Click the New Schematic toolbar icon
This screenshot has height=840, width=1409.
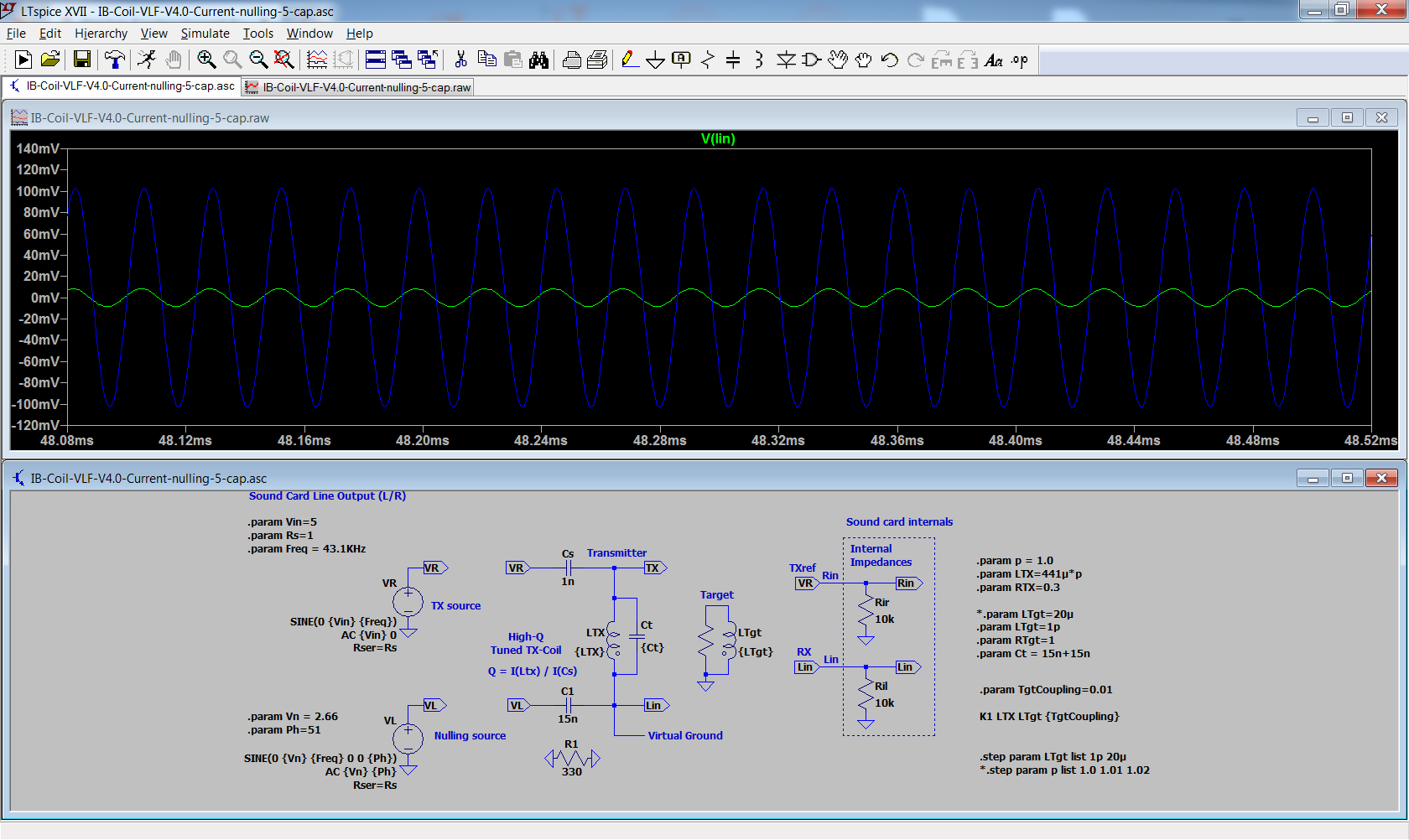tap(23, 60)
